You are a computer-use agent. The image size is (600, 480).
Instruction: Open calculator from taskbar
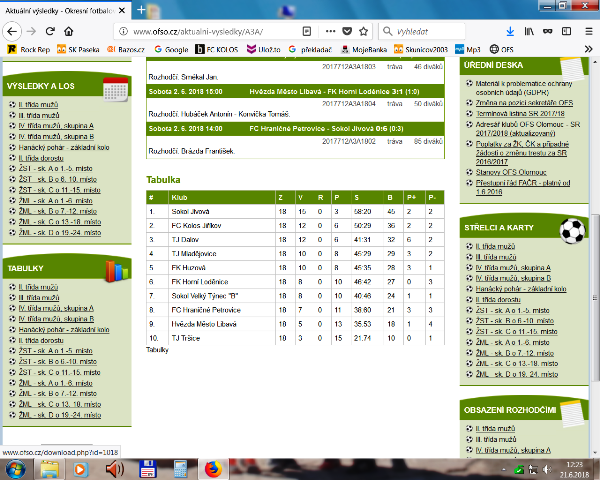point(180,469)
